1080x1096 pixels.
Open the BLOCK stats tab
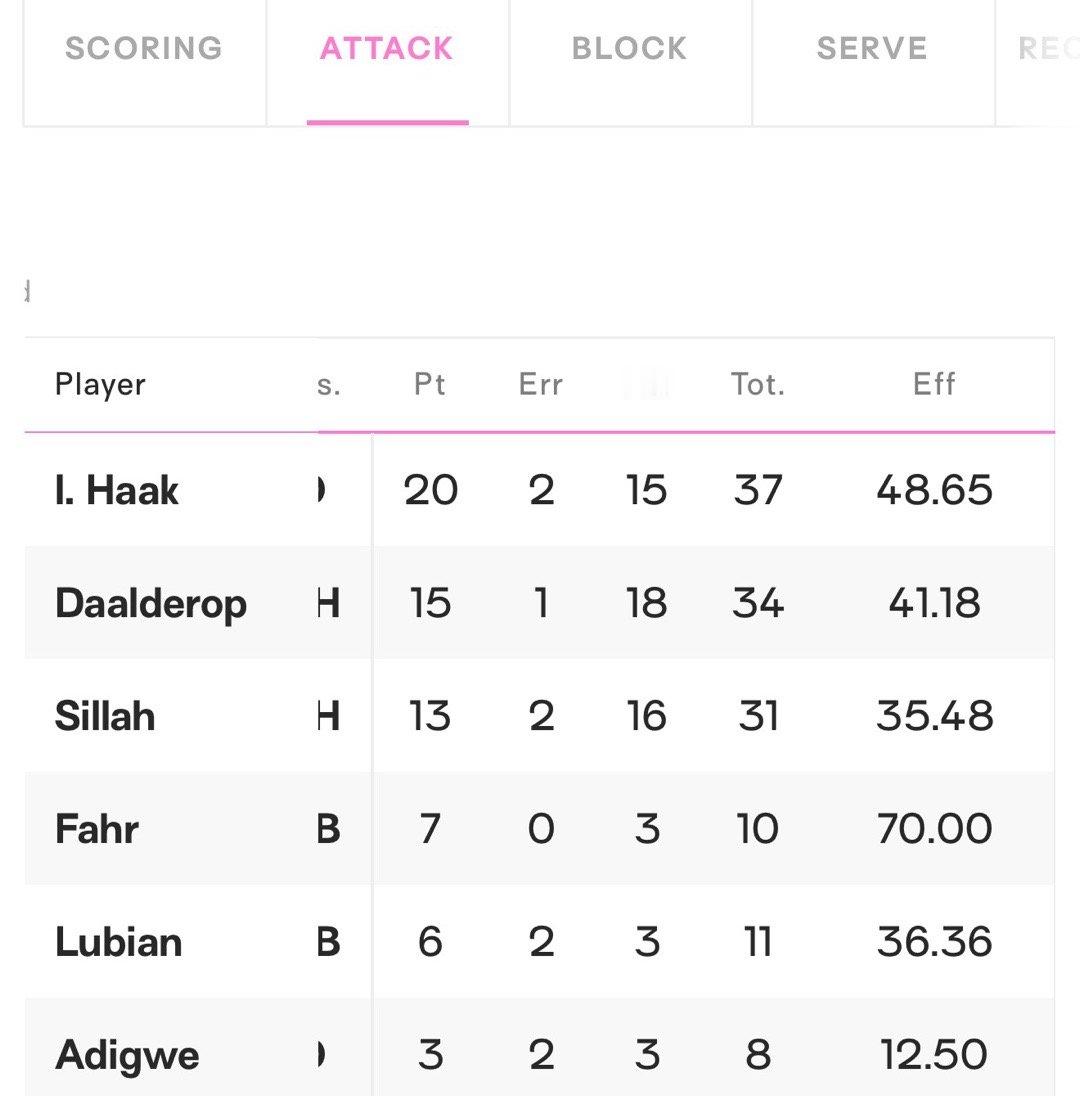pyautogui.click(x=630, y=49)
